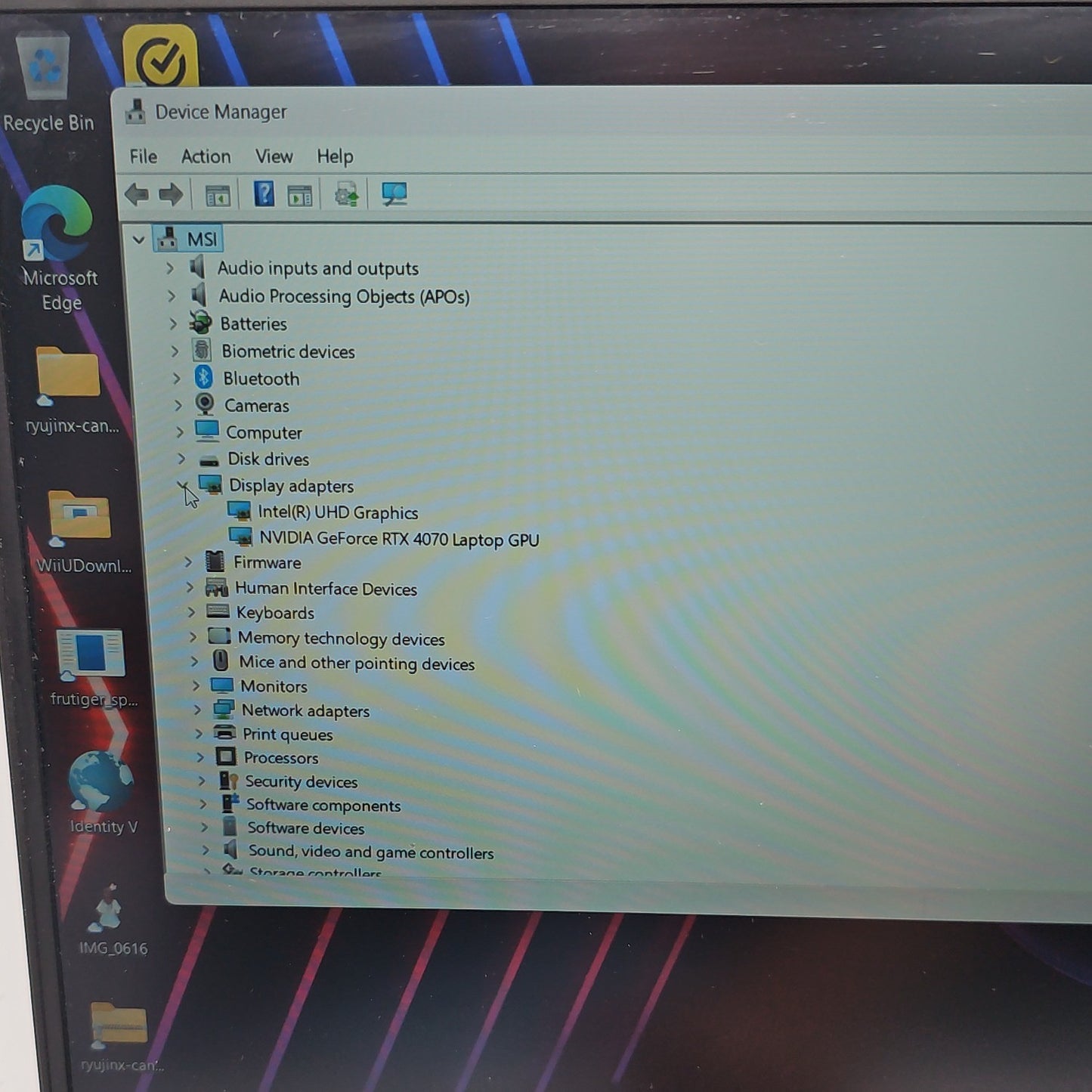The width and height of the screenshot is (1092, 1092).
Task: Click the Processors category icon
Action: (x=226, y=756)
